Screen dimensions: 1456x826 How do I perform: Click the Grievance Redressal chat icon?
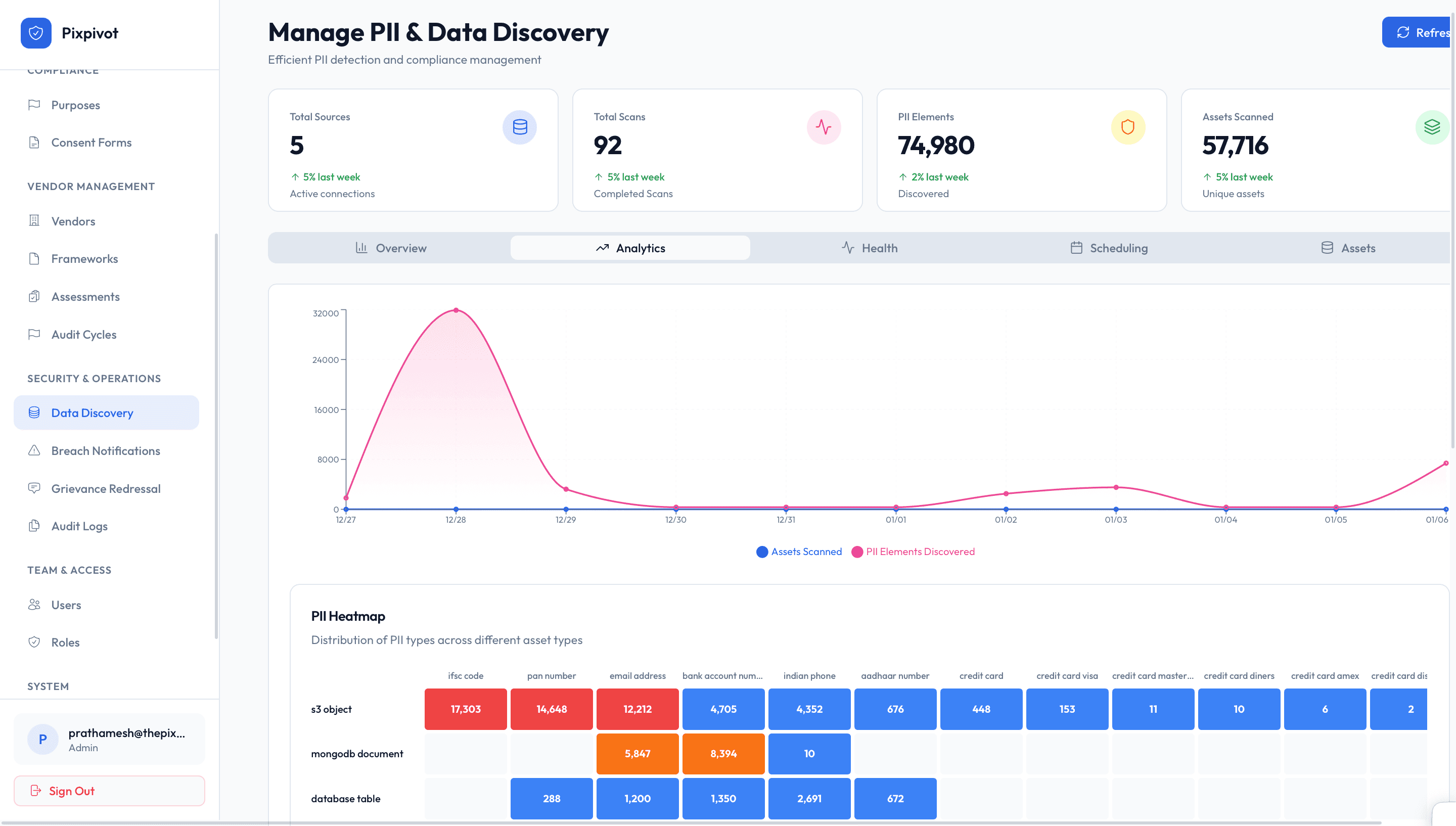point(34,488)
